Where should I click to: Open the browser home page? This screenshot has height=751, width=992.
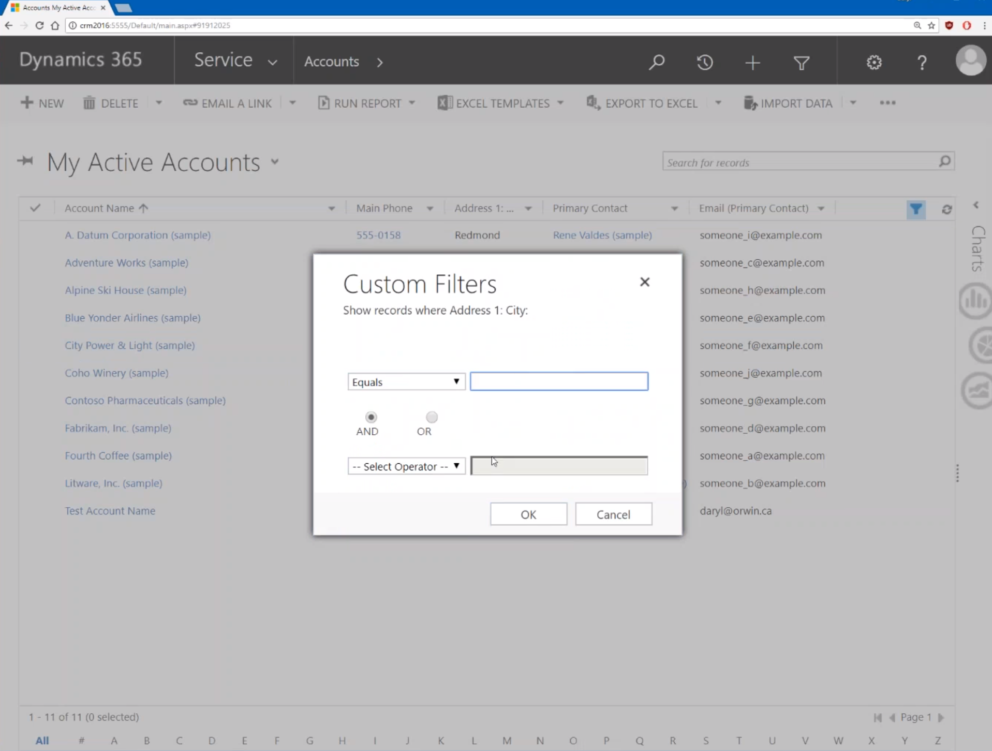coord(55,25)
